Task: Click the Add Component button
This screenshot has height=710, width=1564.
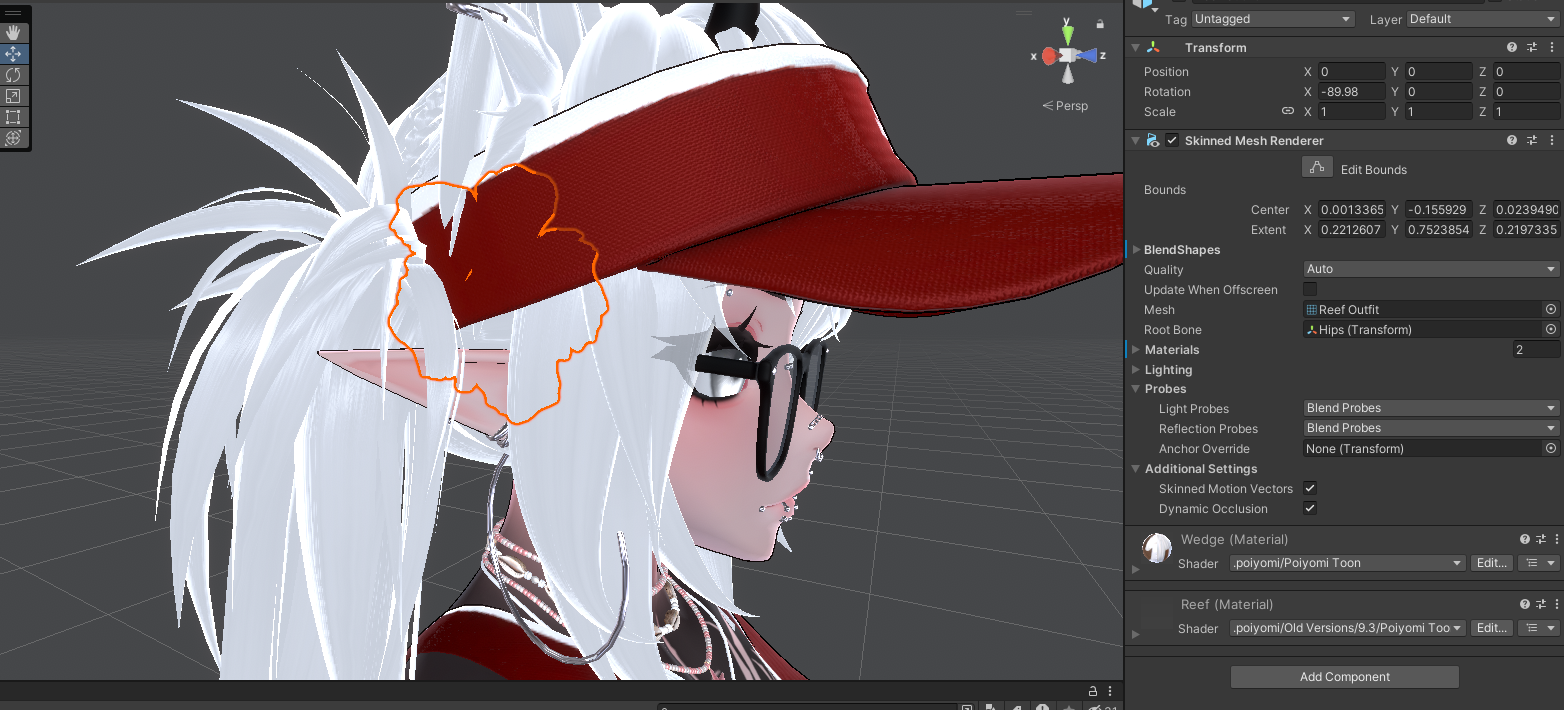Action: pyautogui.click(x=1344, y=677)
